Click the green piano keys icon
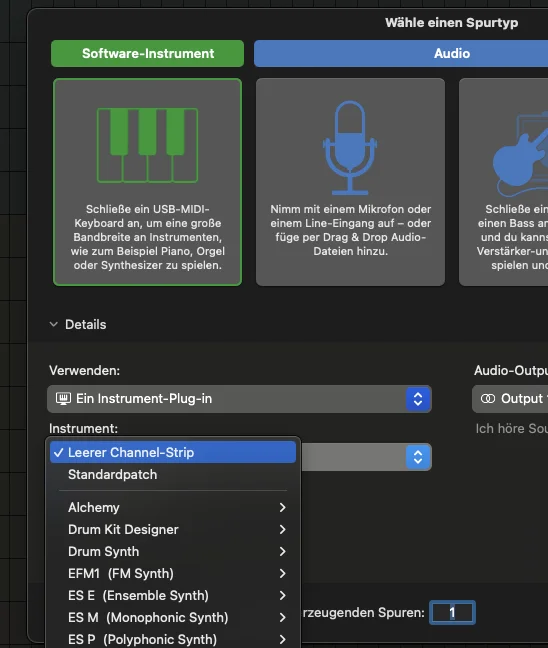Viewport: 548px width, 648px height. (x=148, y=145)
